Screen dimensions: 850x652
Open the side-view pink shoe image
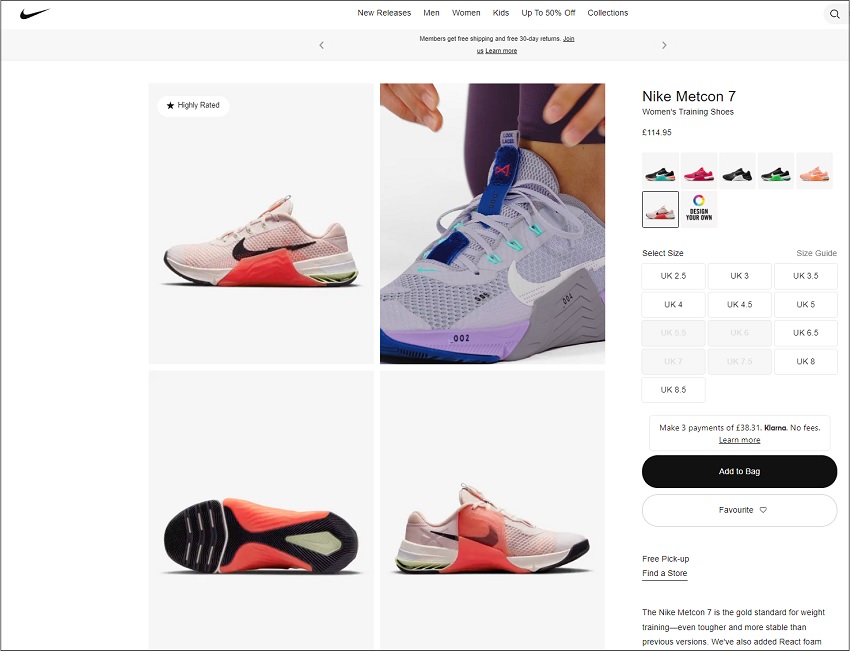[261, 223]
